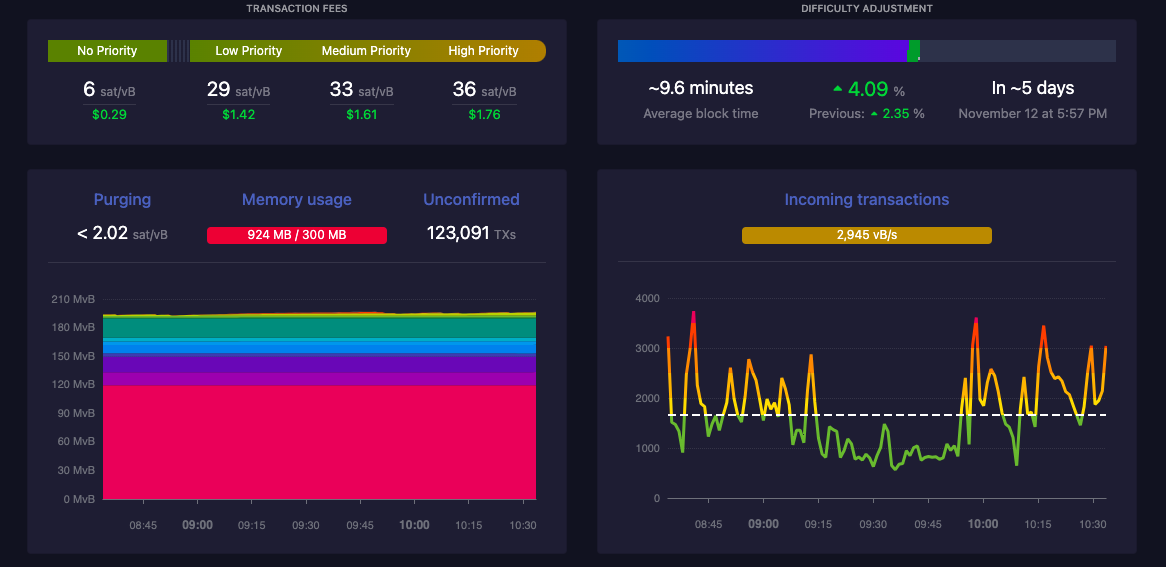Select the No Priority fee segment

(x=107, y=51)
